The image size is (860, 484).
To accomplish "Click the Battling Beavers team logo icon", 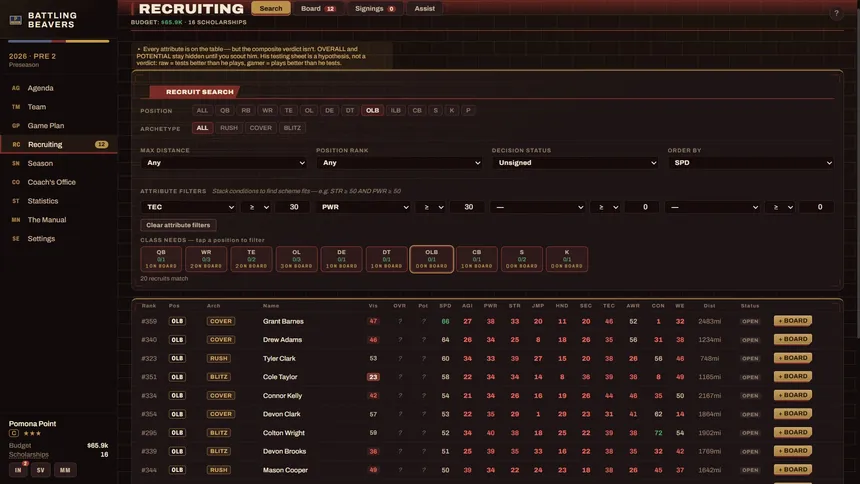I will point(15,20).
